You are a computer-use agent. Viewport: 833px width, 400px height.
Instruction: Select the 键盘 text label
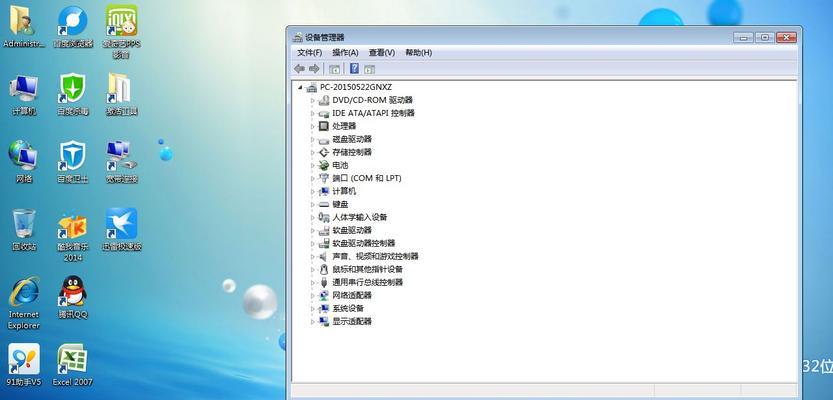pos(340,205)
